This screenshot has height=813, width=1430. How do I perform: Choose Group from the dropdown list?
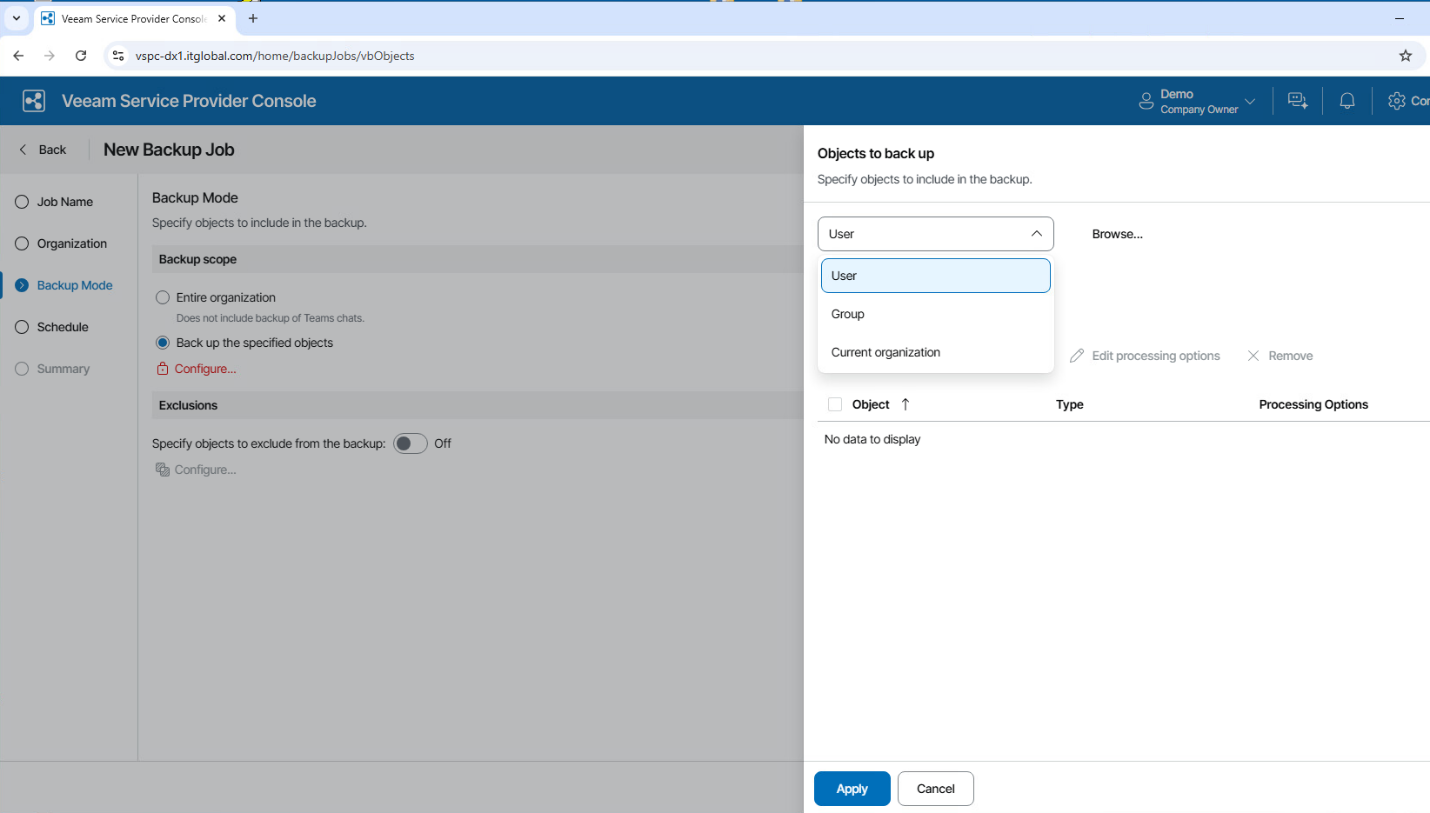(x=936, y=314)
